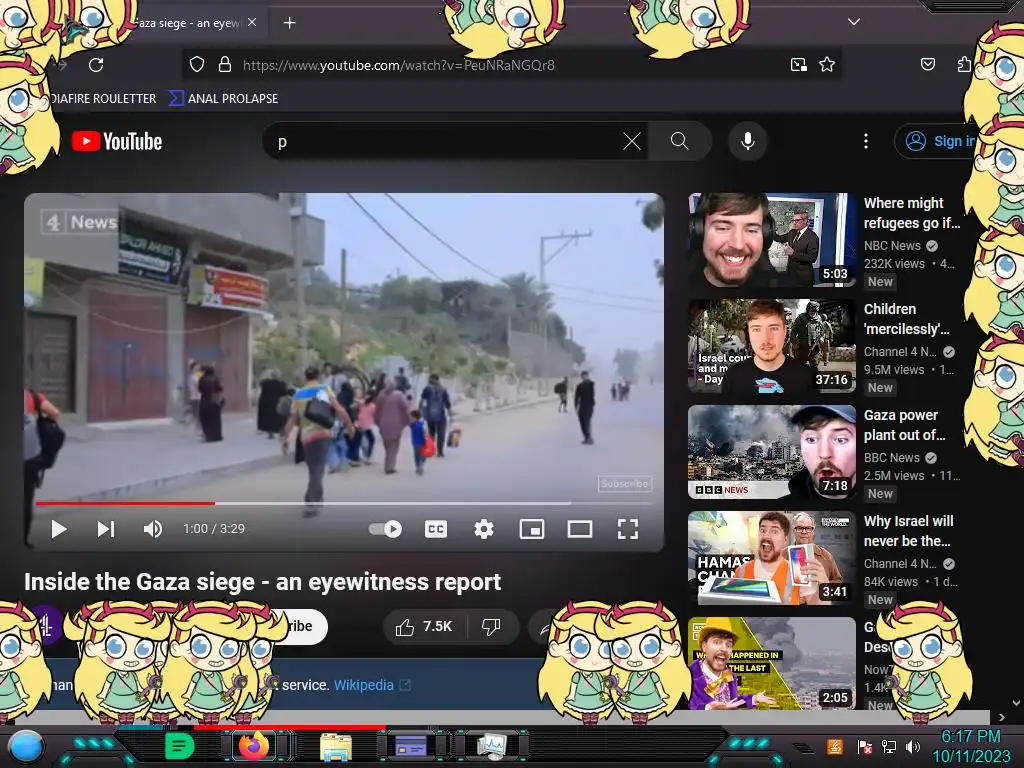Screen dimensions: 1024x768
Task: Click the YouTube search input field
Action: pos(446,141)
